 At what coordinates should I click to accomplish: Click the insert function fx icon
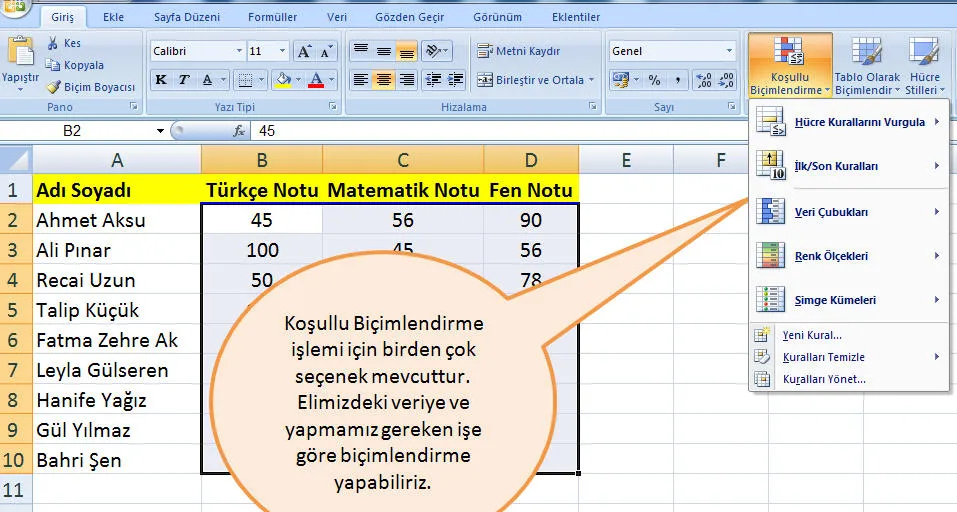[x=239, y=130]
